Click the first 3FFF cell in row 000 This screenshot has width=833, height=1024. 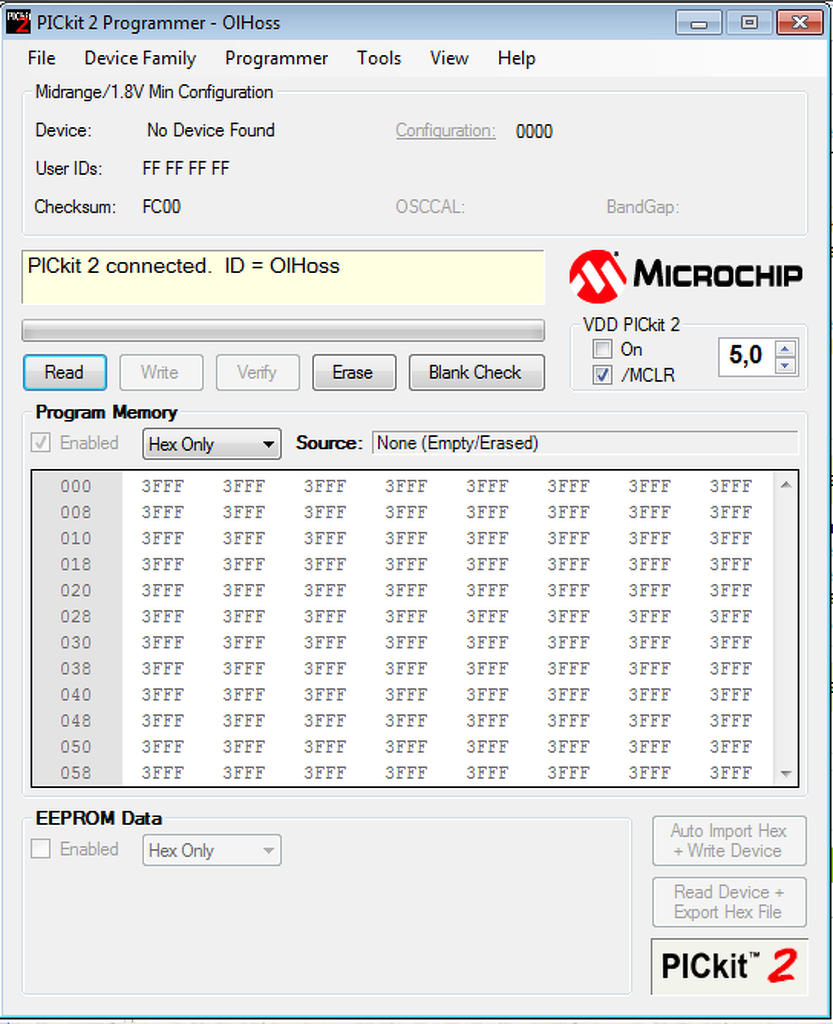163,487
